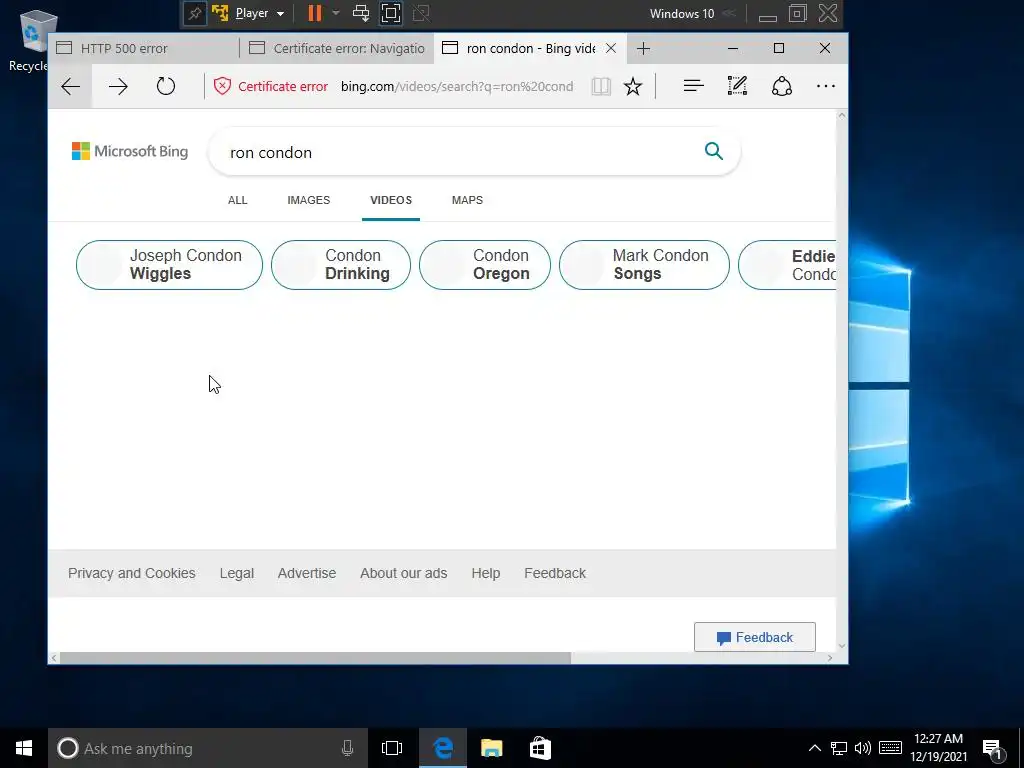This screenshot has width=1024, height=768.
Task: Click the blue Feedback button
Action: coord(755,637)
